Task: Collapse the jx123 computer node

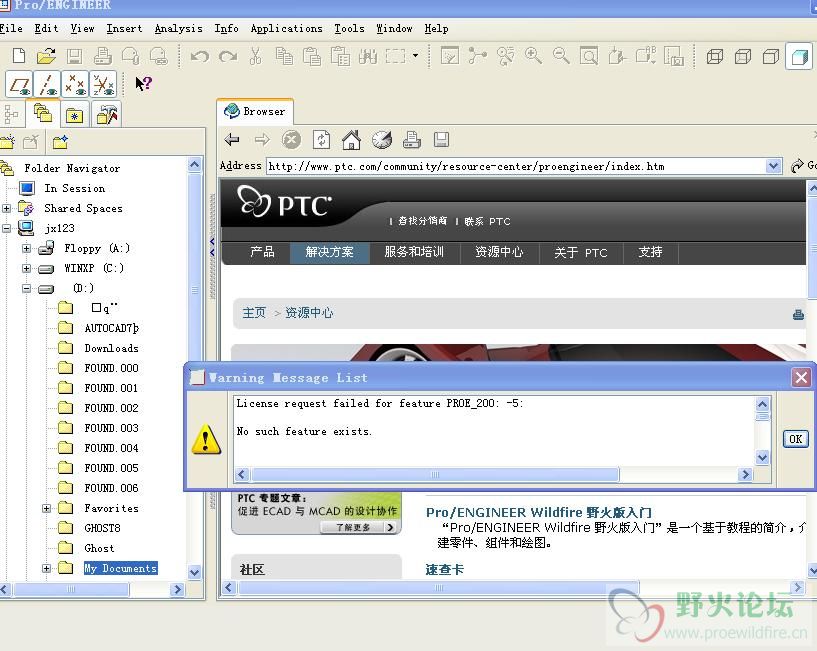Action: (6, 228)
